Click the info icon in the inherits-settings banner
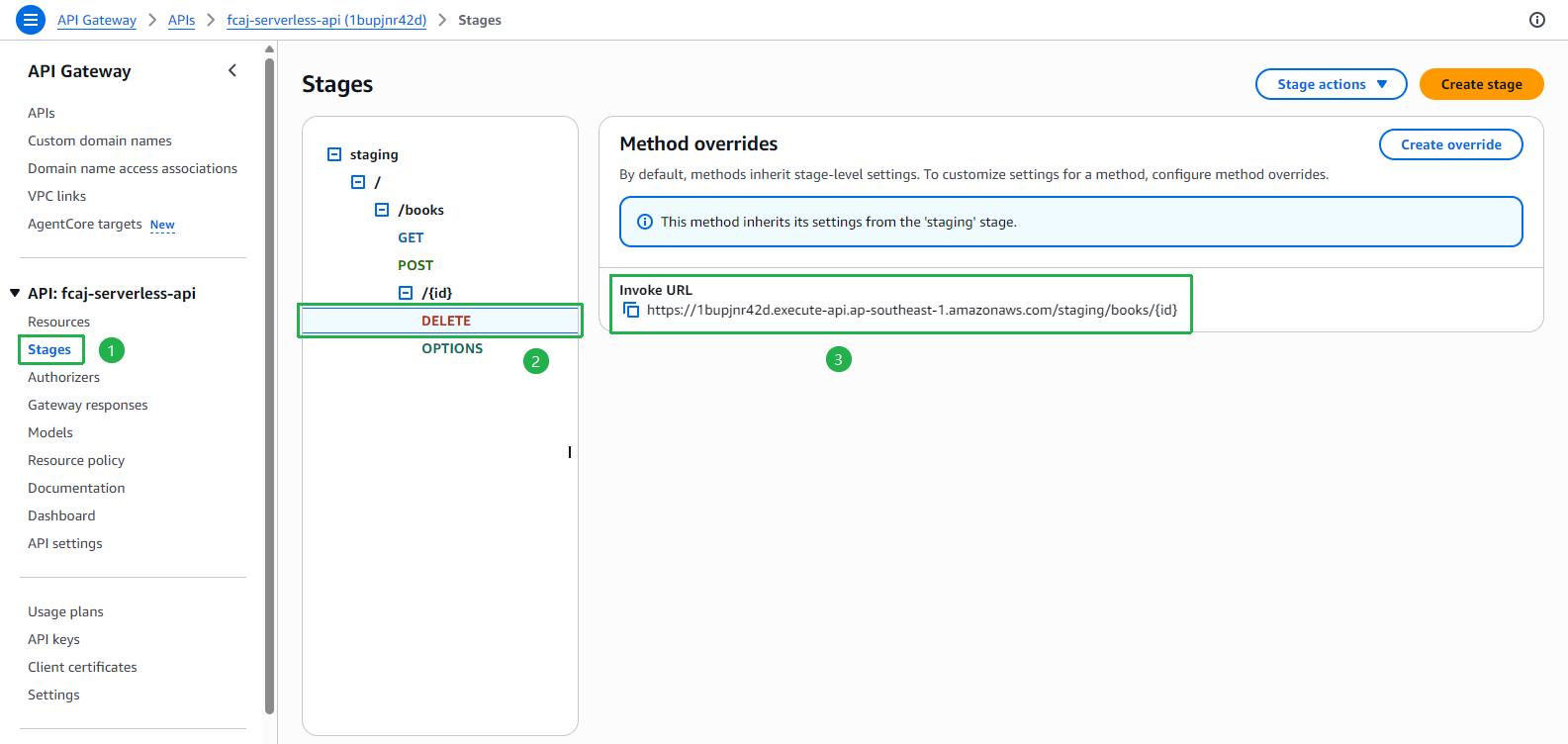The width and height of the screenshot is (1568, 744). point(645,222)
